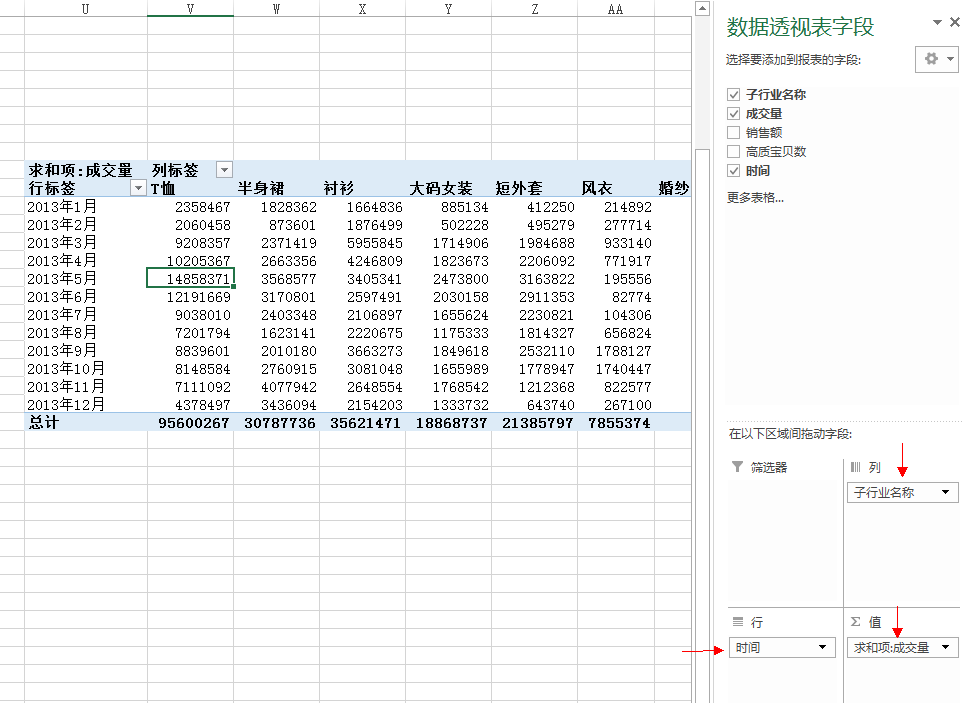The image size is (967, 703).
Task: Select cell with value 12191669
Action: pyautogui.click(x=191, y=297)
